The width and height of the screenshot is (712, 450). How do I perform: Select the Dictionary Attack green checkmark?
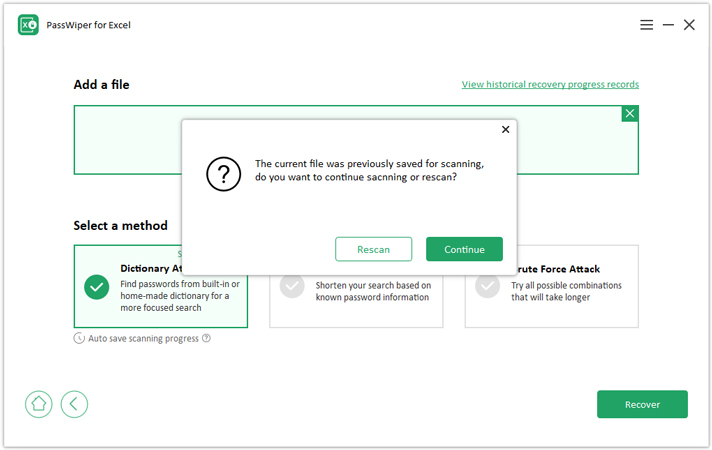tap(97, 287)
